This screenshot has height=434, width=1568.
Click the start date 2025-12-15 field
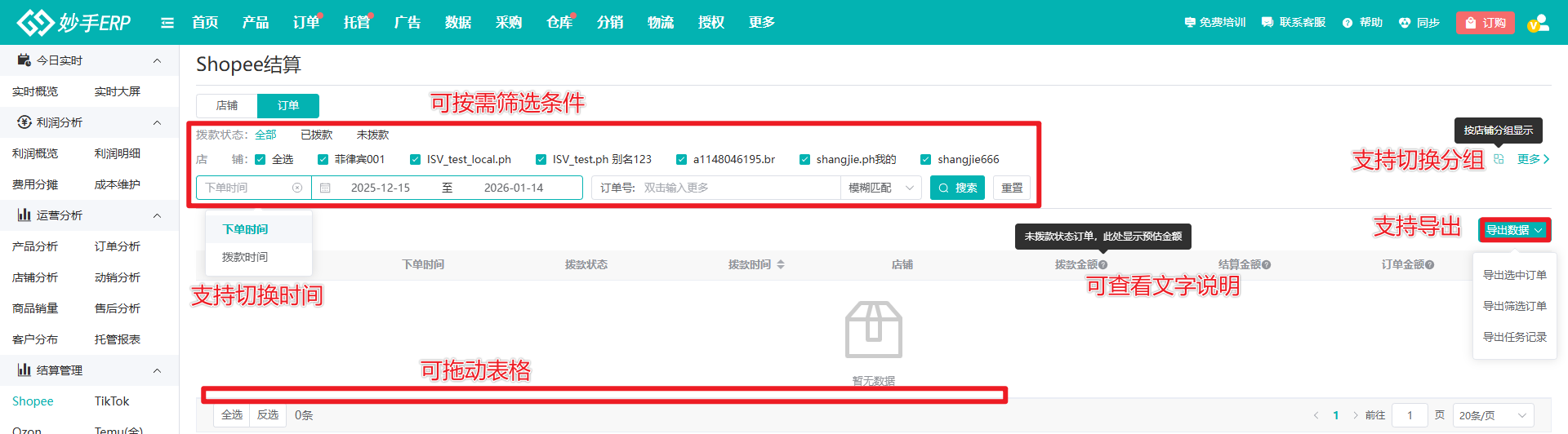(x=381, y=188)
